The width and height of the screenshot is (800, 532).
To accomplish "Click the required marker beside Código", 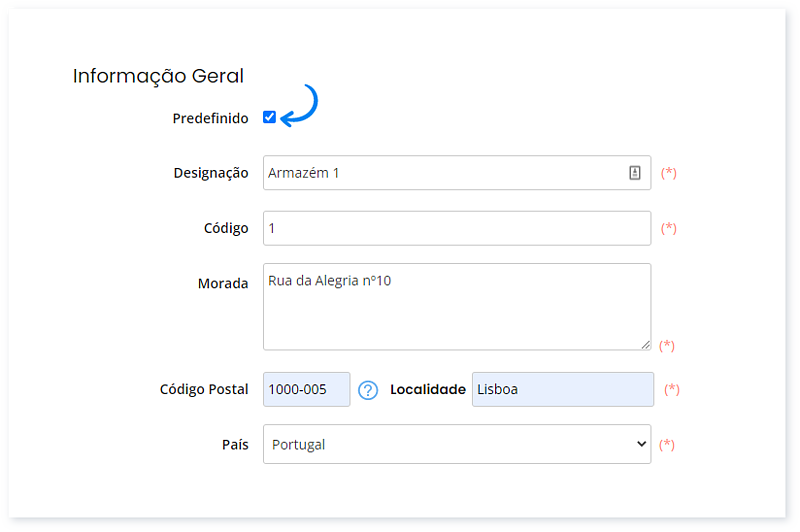I will pyautogui.click(x=668, y=228).
